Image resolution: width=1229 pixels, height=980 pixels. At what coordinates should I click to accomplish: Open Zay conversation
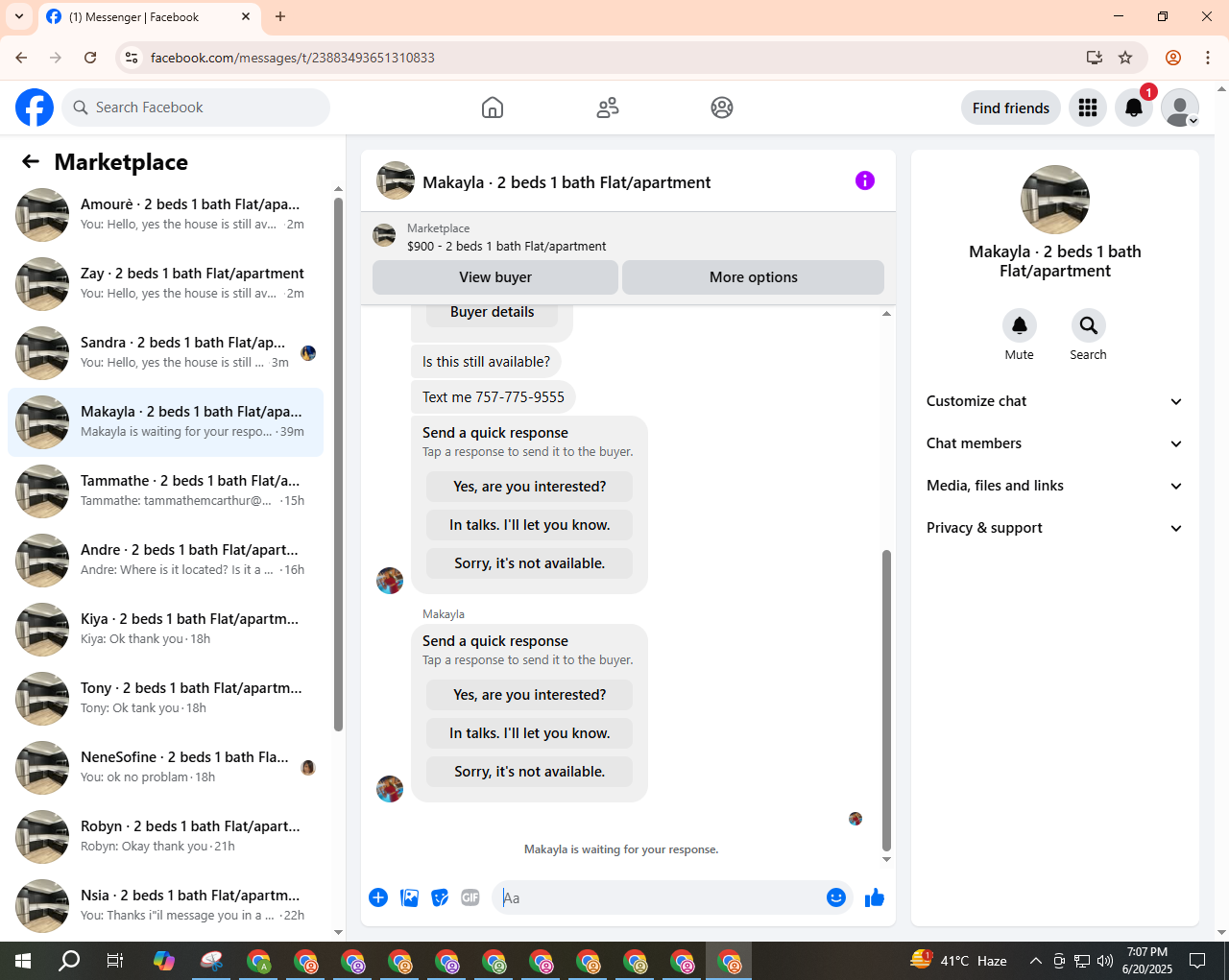pyautogui.click(x=165, y=284)
